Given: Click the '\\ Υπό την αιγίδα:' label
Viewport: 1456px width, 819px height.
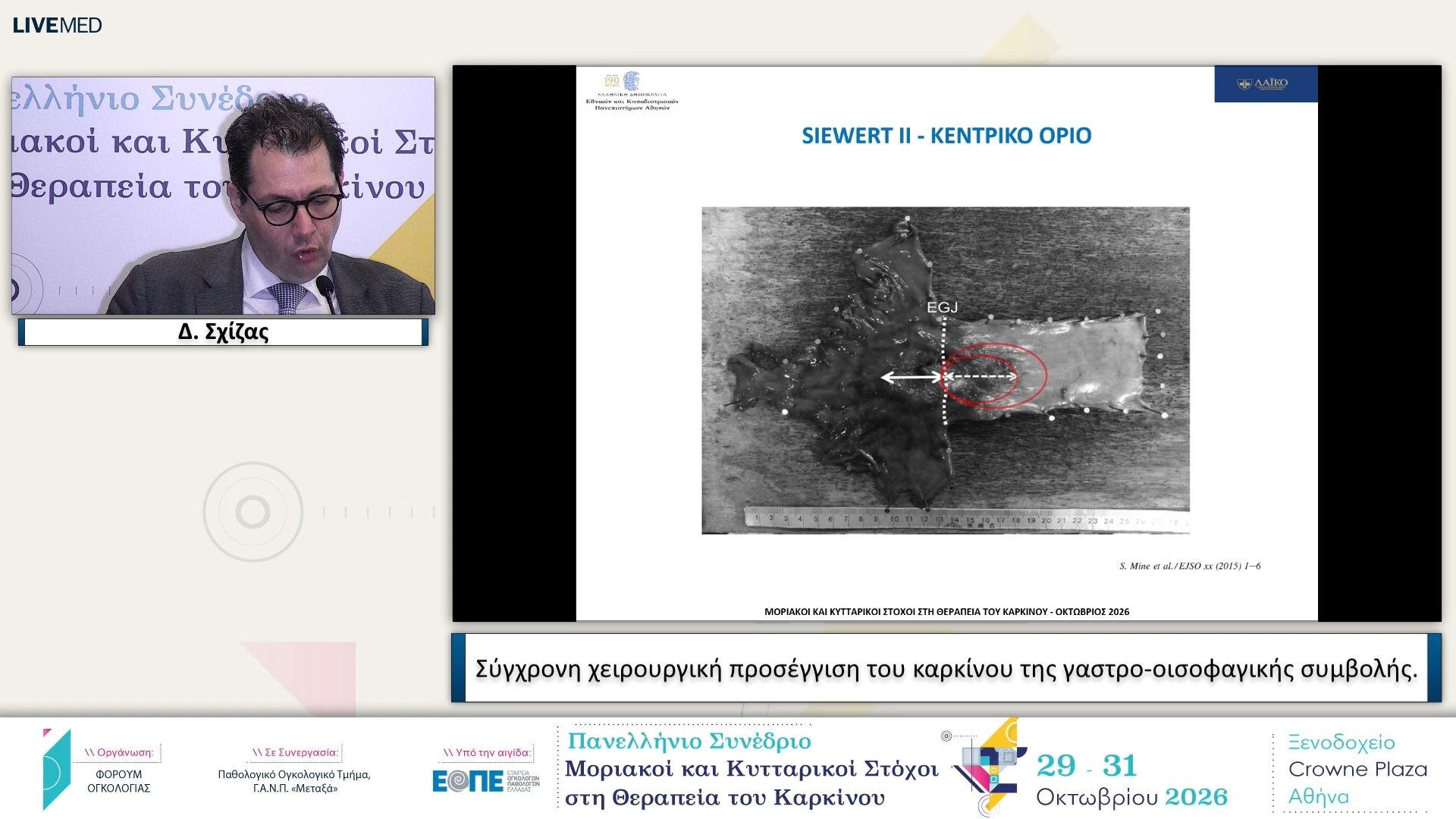Looking at the screenshot, I should pyautogui.click(x=487, y=752).
